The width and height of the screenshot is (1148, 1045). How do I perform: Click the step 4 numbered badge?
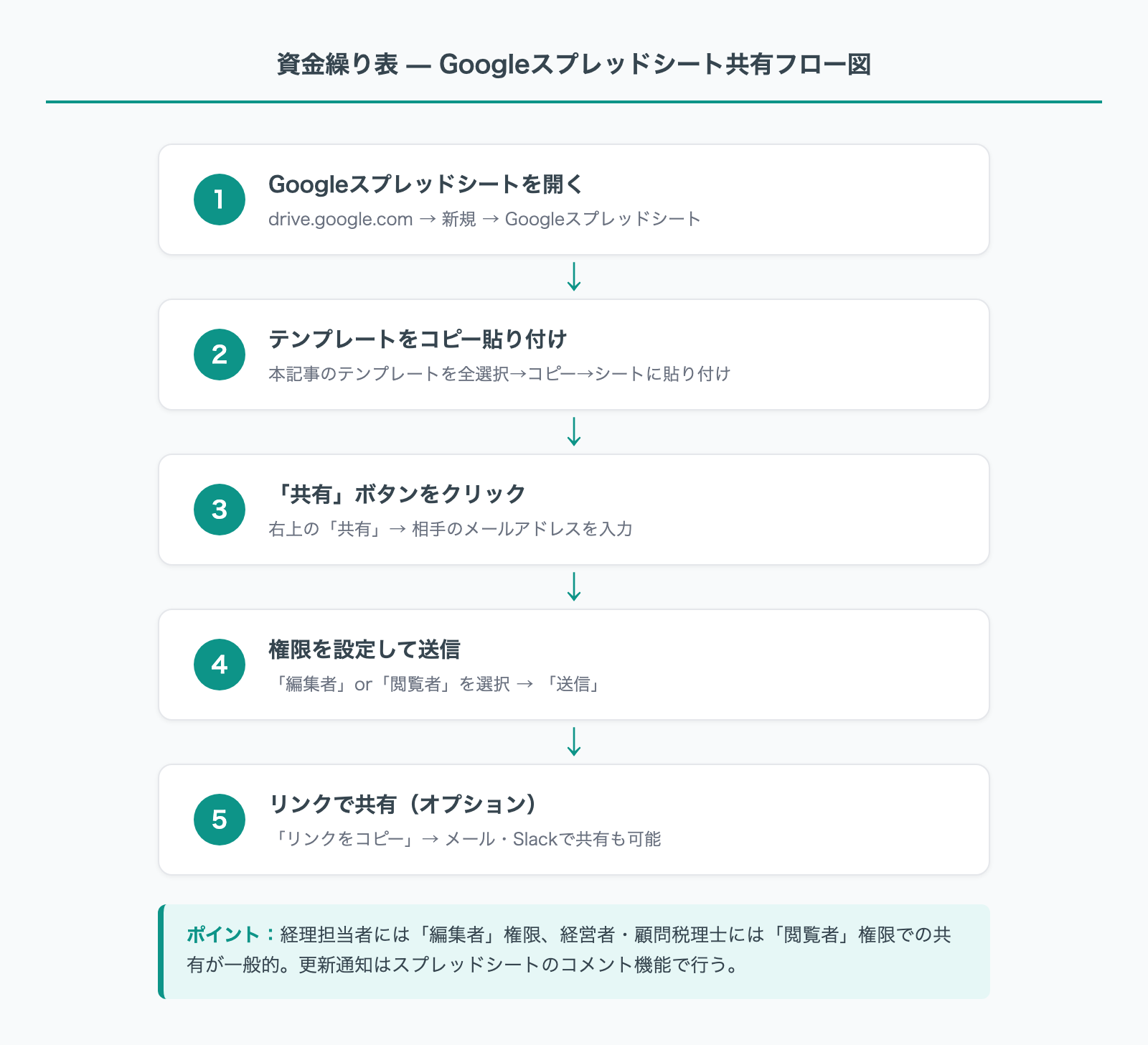(x=219, y=665)
